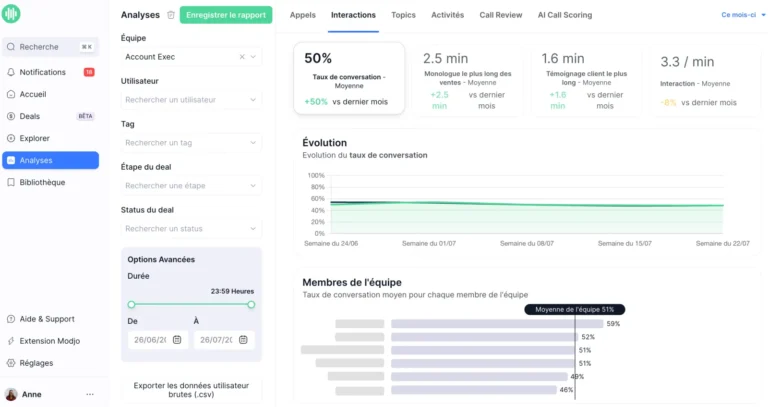Switch to AI Call Scoring tab
Viewport: 768px width, 407px height.
click(x=565, y=15)
